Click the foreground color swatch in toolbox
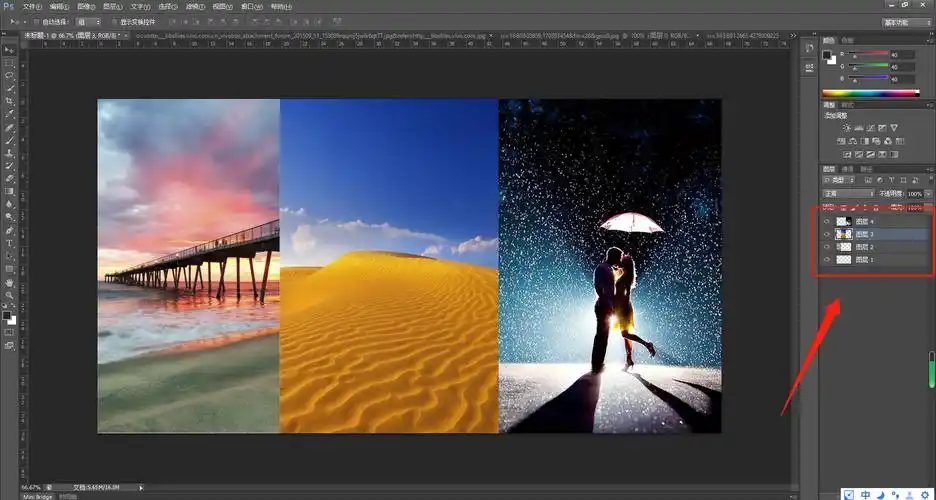 pyautogui.click(x=8, y=316)
